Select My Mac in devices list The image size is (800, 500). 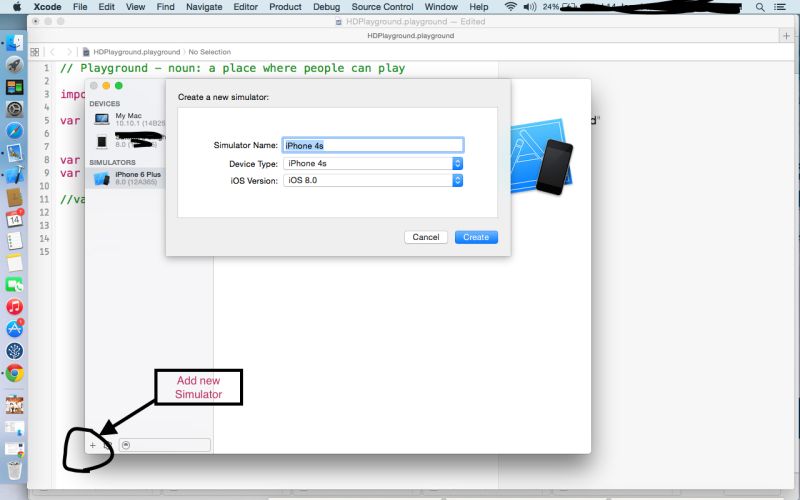(x=125, y=119)
